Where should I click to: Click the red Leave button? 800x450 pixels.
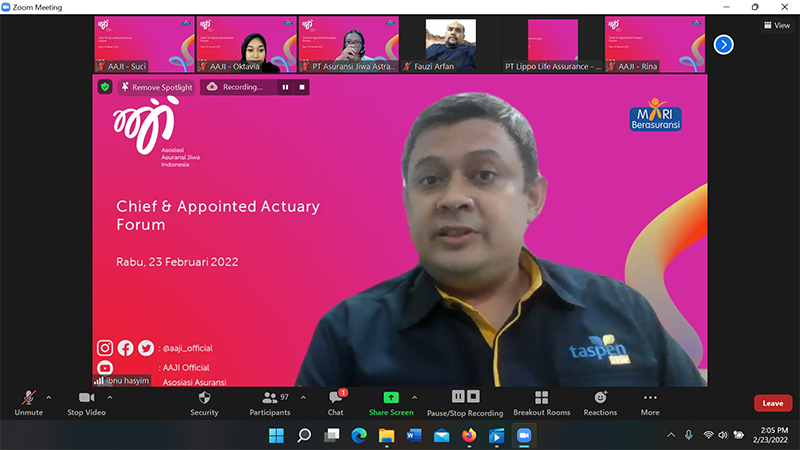(773, 403)
